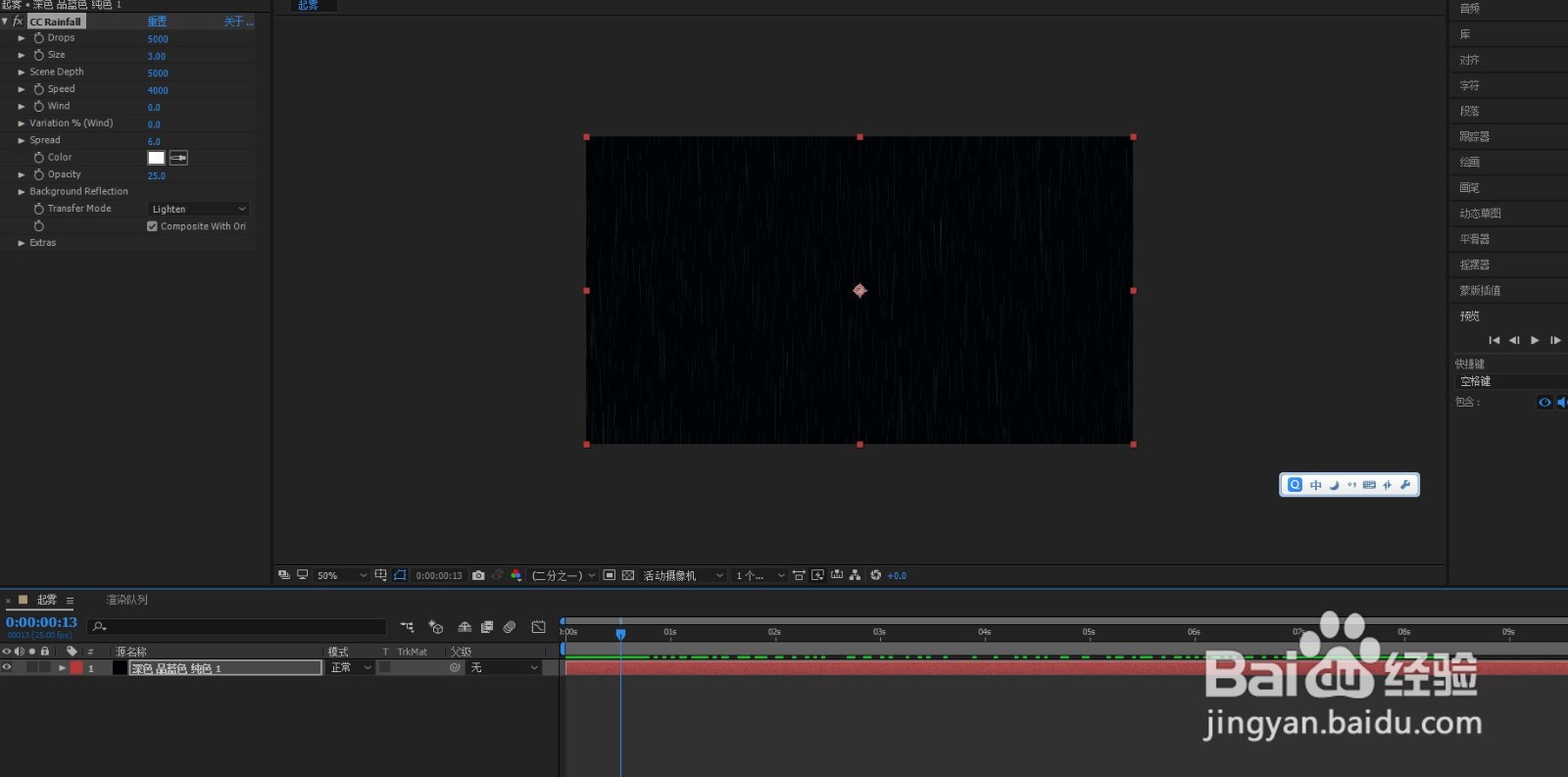Screen dimensions: 1568x777
Task: Click the IME punctuation toggle icon
Action: (x=1351, y=485)
